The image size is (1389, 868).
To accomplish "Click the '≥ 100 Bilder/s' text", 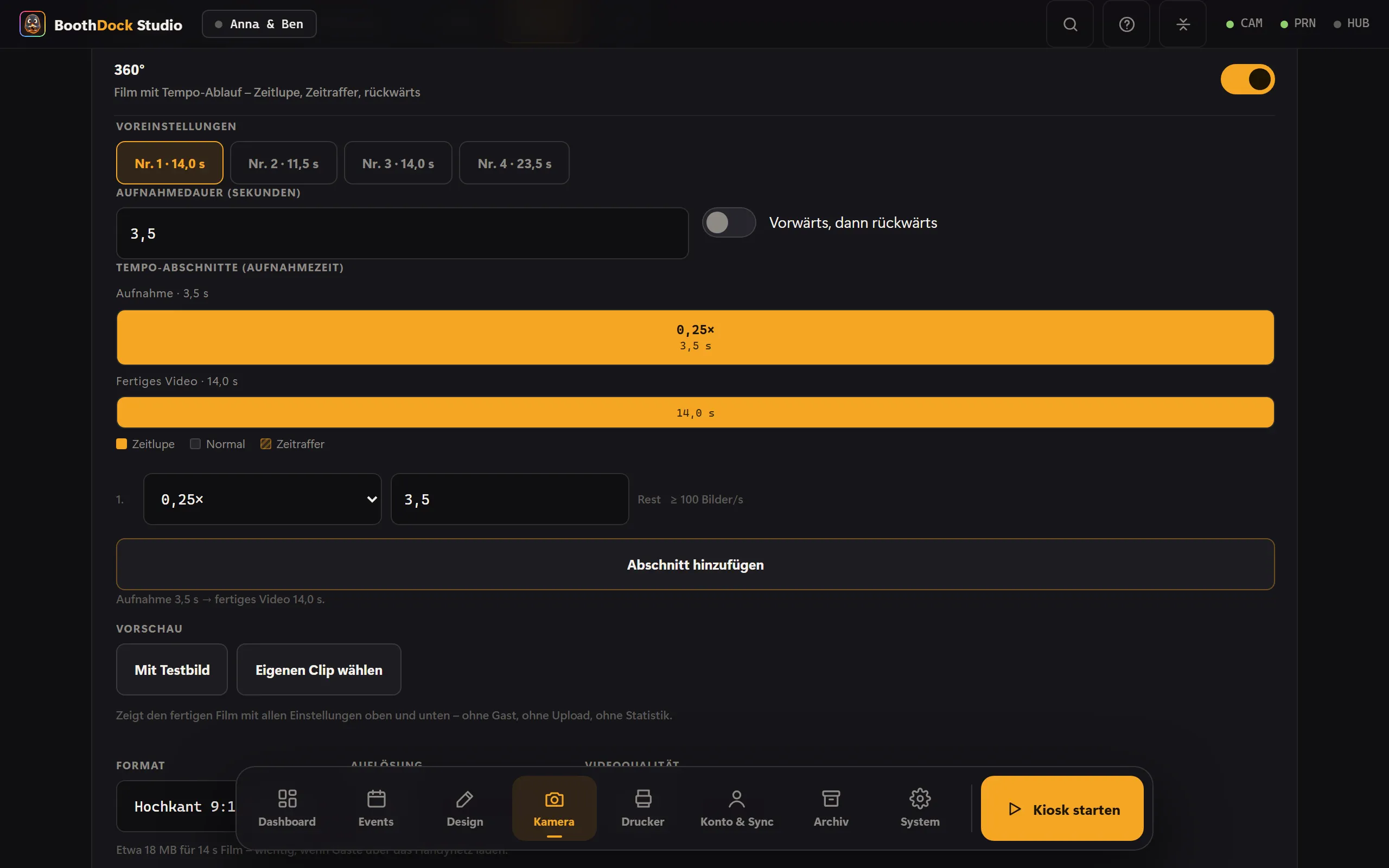I will click(706, 500).
